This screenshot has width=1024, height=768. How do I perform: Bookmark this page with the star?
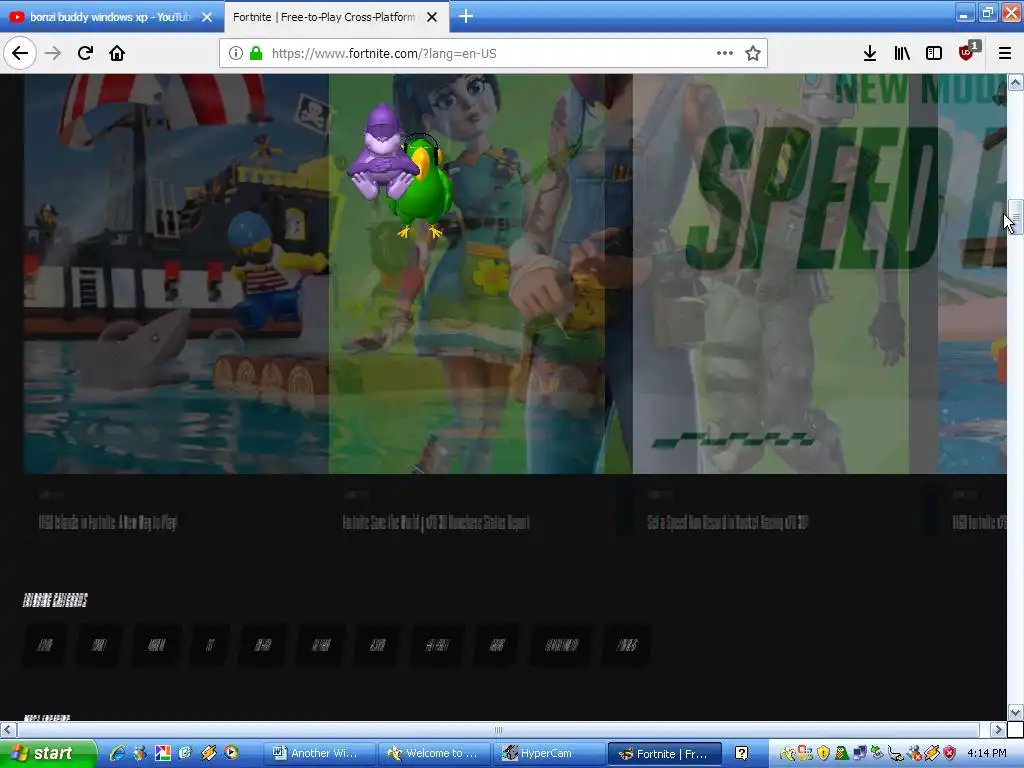753,53
